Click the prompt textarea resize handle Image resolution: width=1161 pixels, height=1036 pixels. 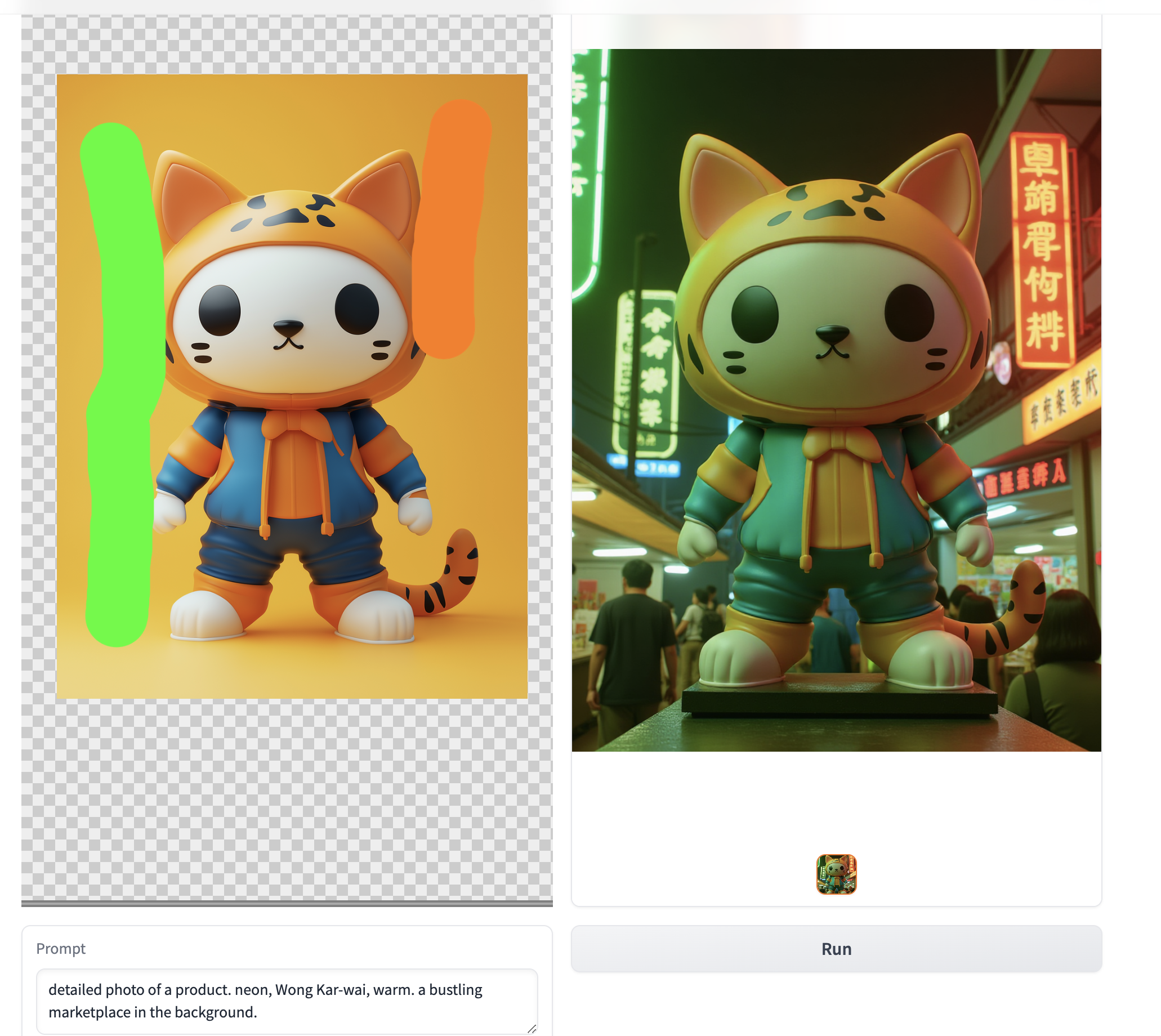(x=532, y=1029)
